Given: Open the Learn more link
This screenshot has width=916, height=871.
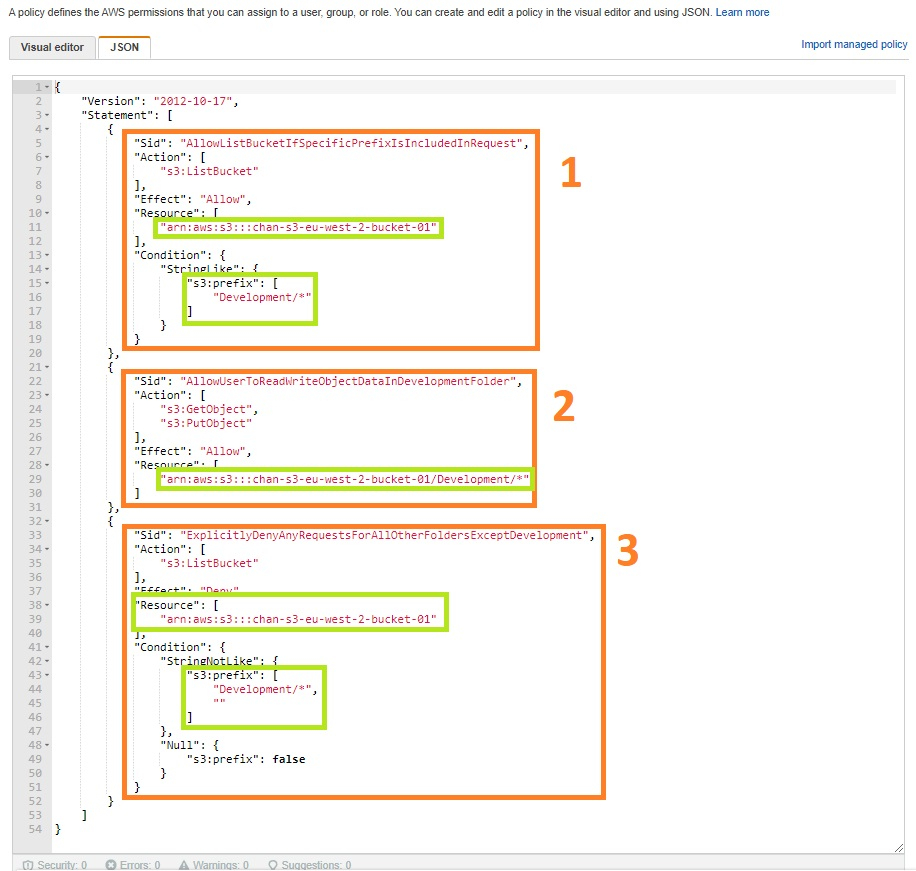Looking at the screenshot, I should [x=742, y=12].
